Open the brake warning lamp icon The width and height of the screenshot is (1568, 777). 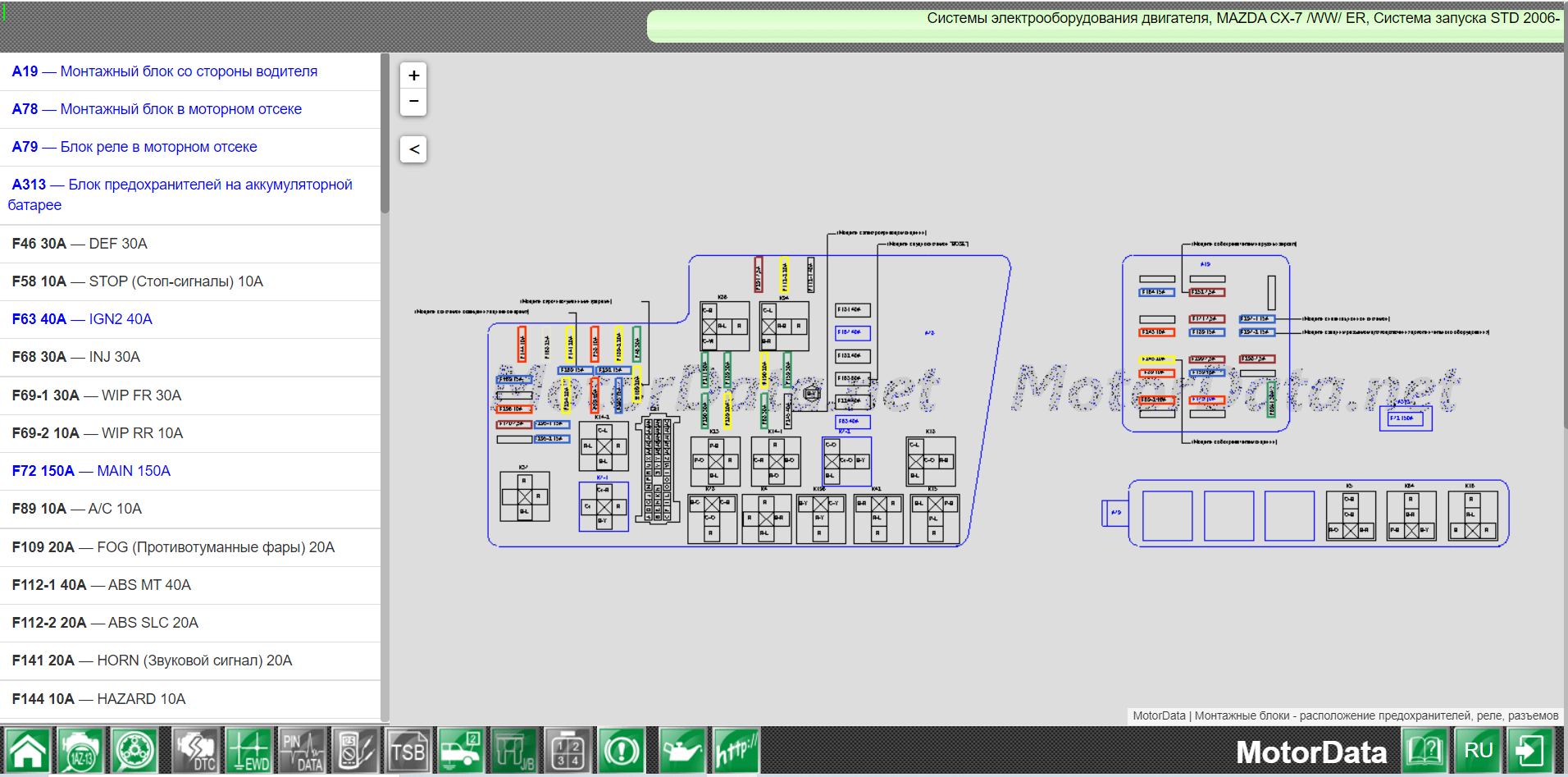click(x=621, y=751)
